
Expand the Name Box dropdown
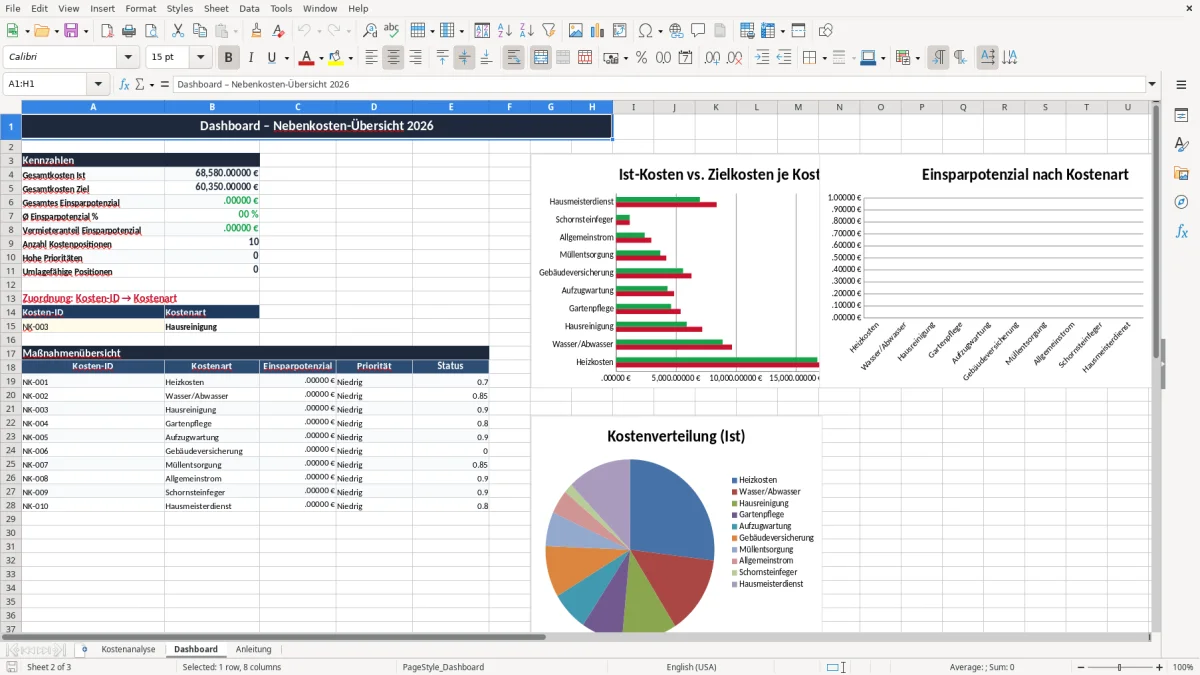pyautogui.click(x=98, y=84)
